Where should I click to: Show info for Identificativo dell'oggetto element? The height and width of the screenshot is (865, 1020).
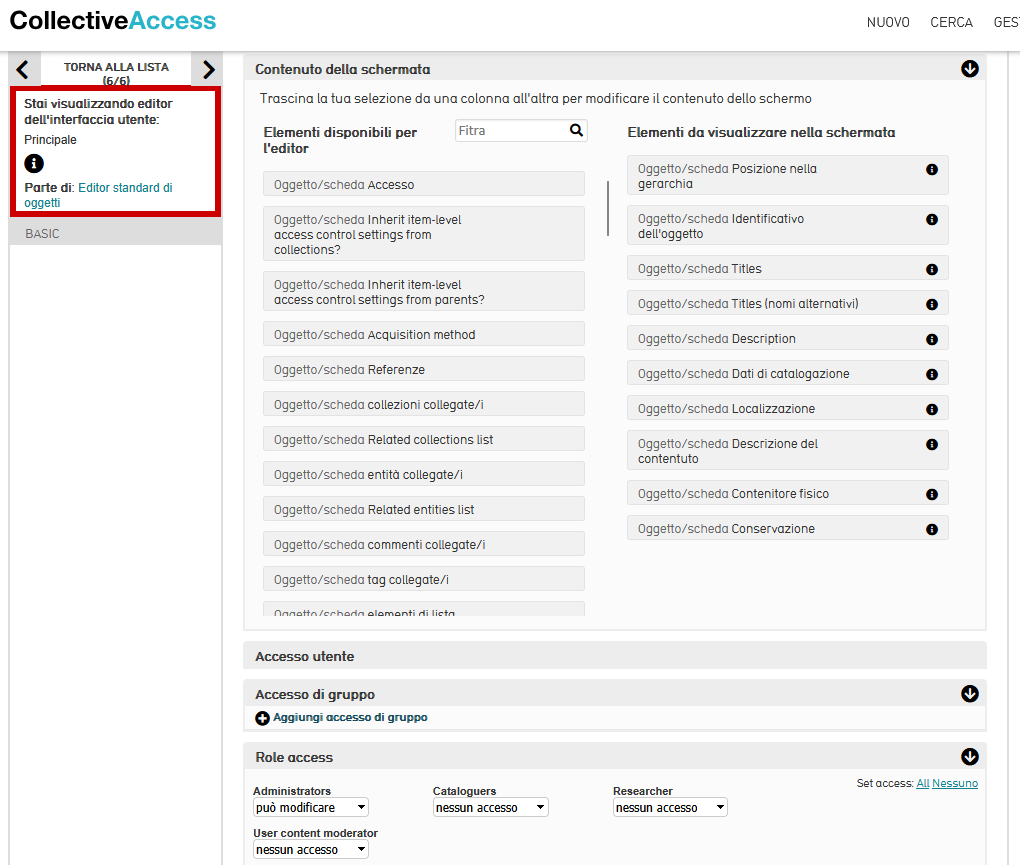932,219
